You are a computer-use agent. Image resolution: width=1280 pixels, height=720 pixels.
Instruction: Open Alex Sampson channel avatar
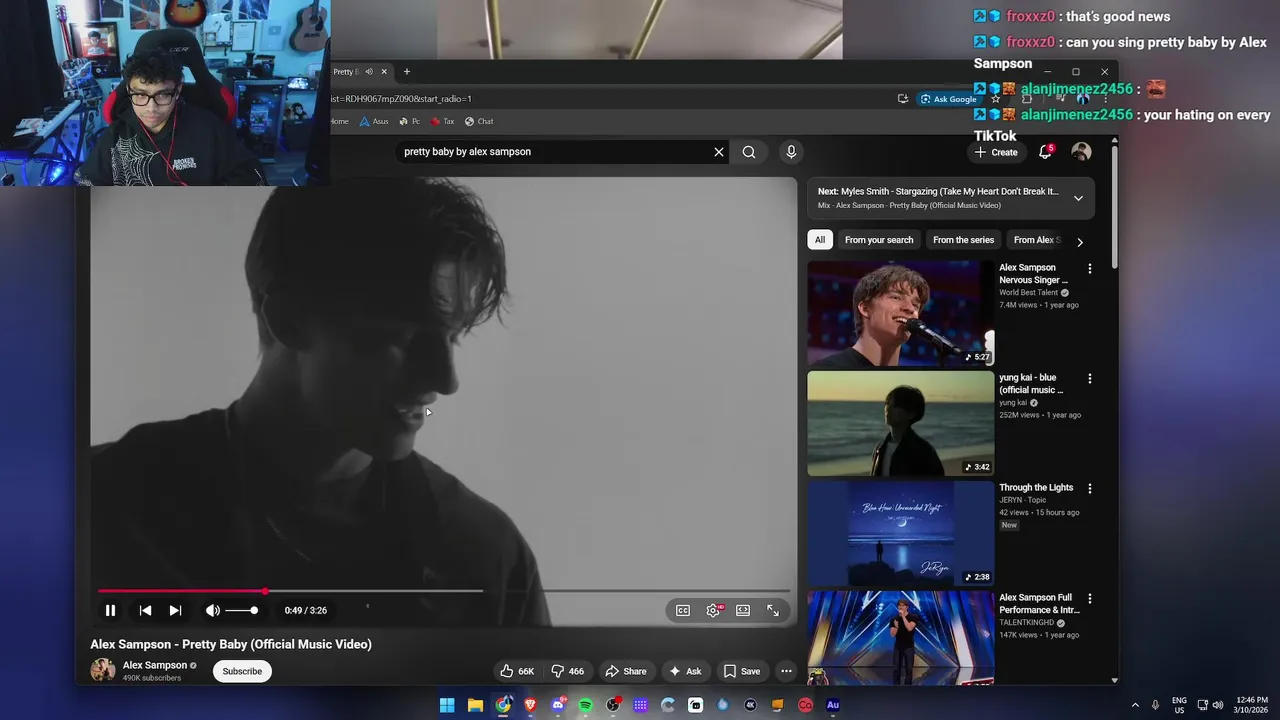pos(103,670)
